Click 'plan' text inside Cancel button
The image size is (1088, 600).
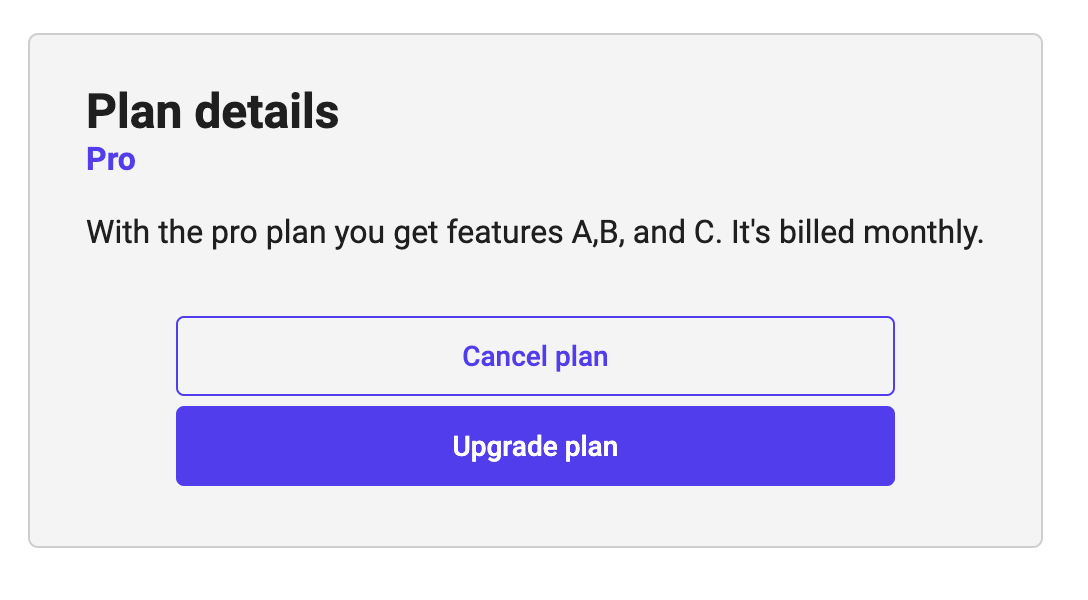point(581,356)
